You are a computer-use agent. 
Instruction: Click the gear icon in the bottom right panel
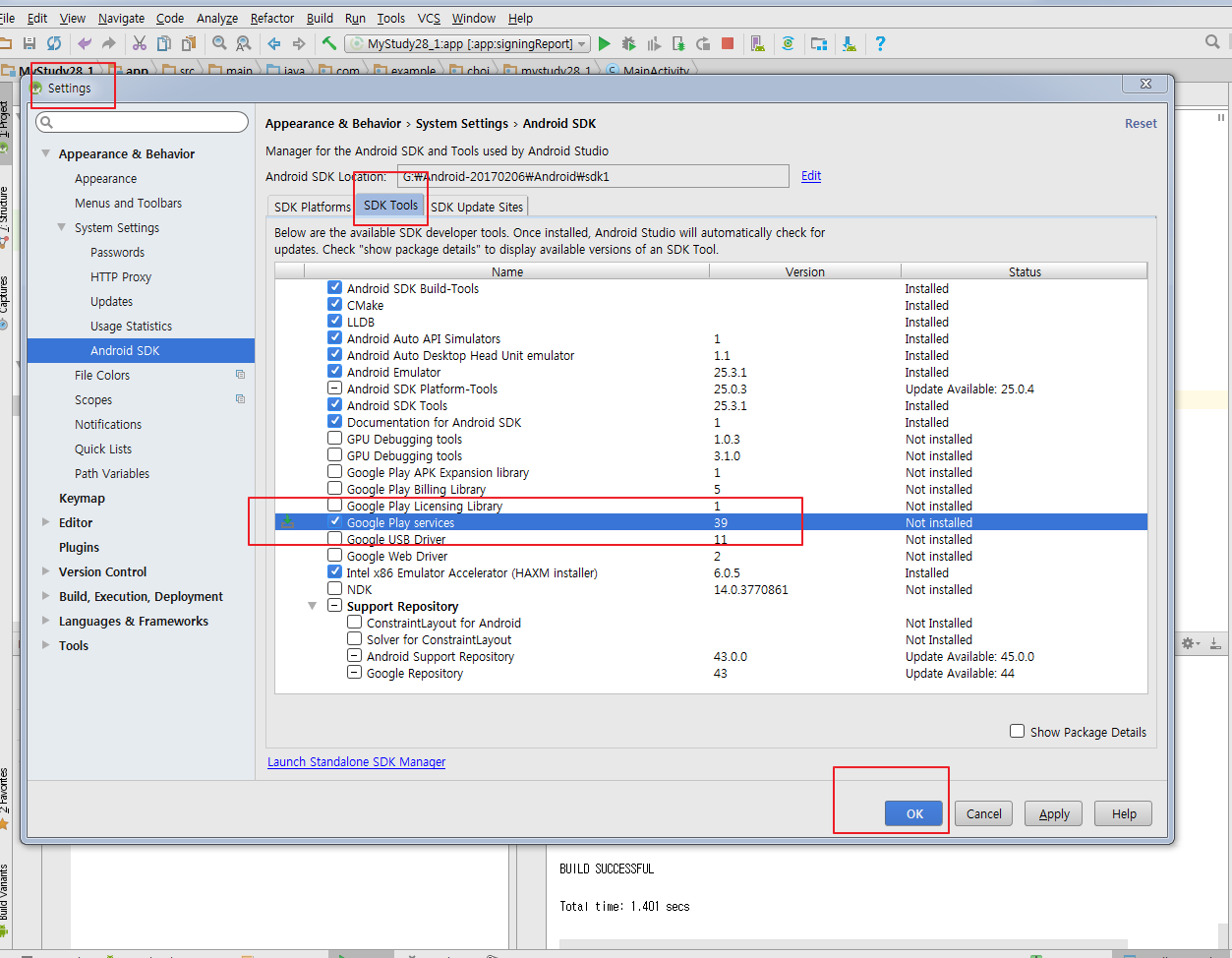1189,643
